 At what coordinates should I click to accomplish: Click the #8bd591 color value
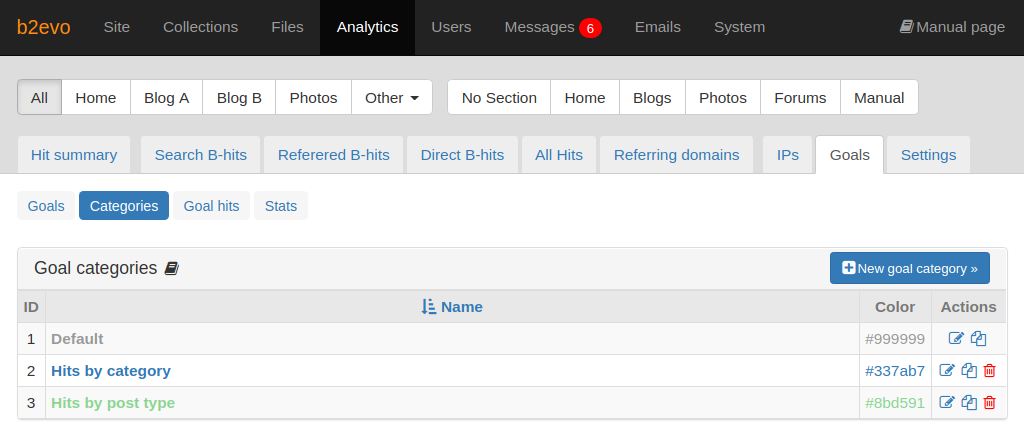895,403
